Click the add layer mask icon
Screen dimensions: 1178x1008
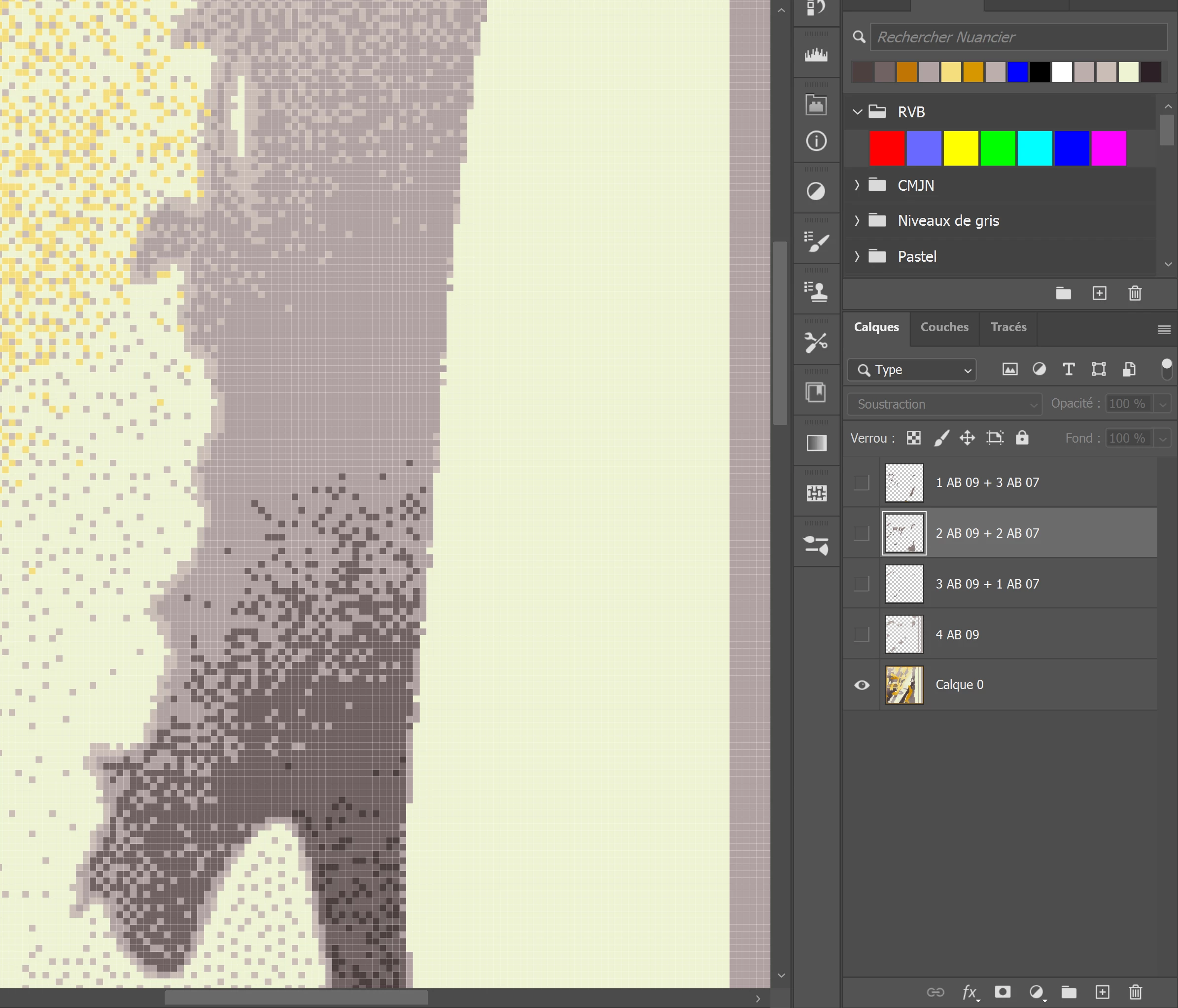point(1003,992)
